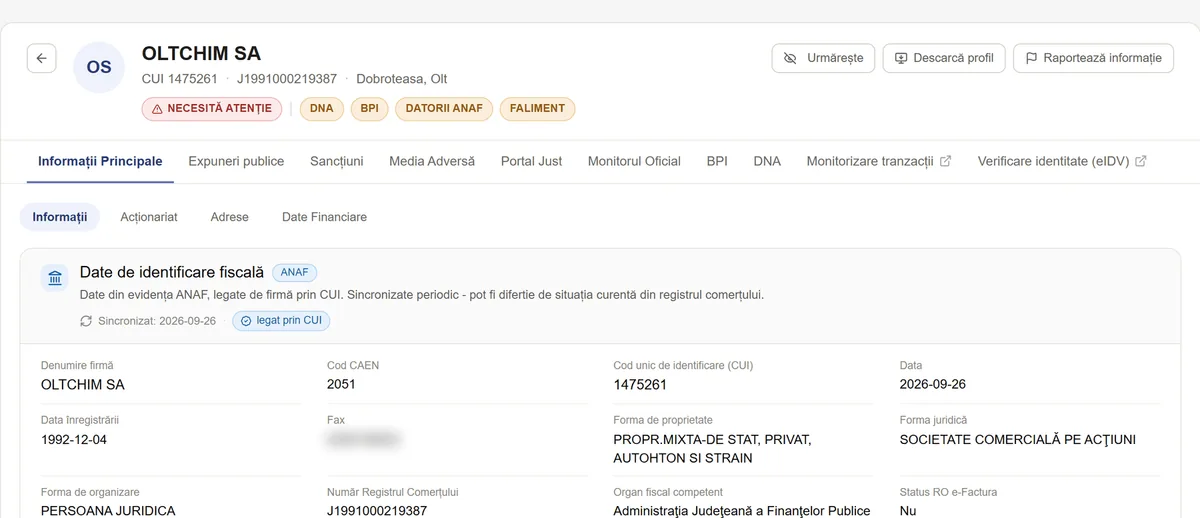Click the Sincronizat: 2026-09-26 text

pyautogui.click(x=157, y=321)
